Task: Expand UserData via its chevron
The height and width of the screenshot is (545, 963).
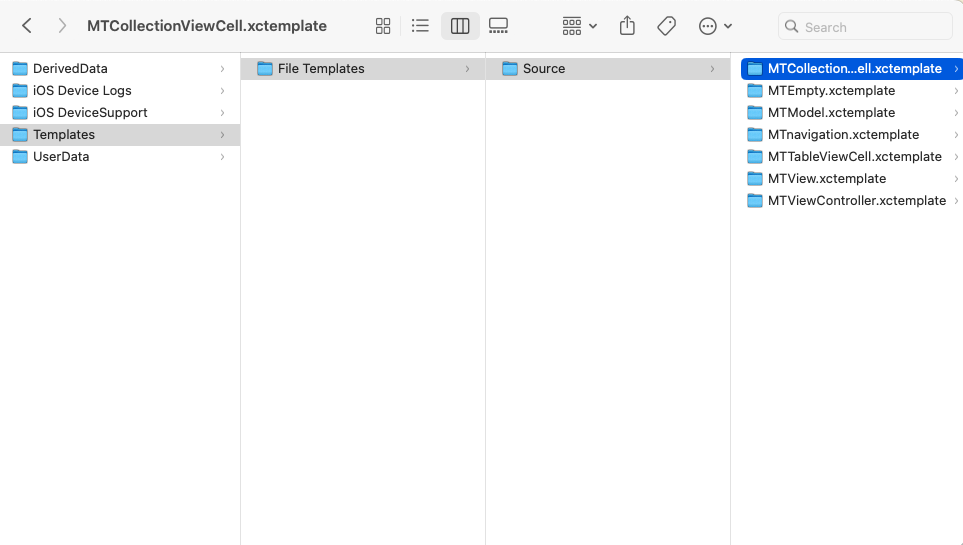Action: coord(222,157)
